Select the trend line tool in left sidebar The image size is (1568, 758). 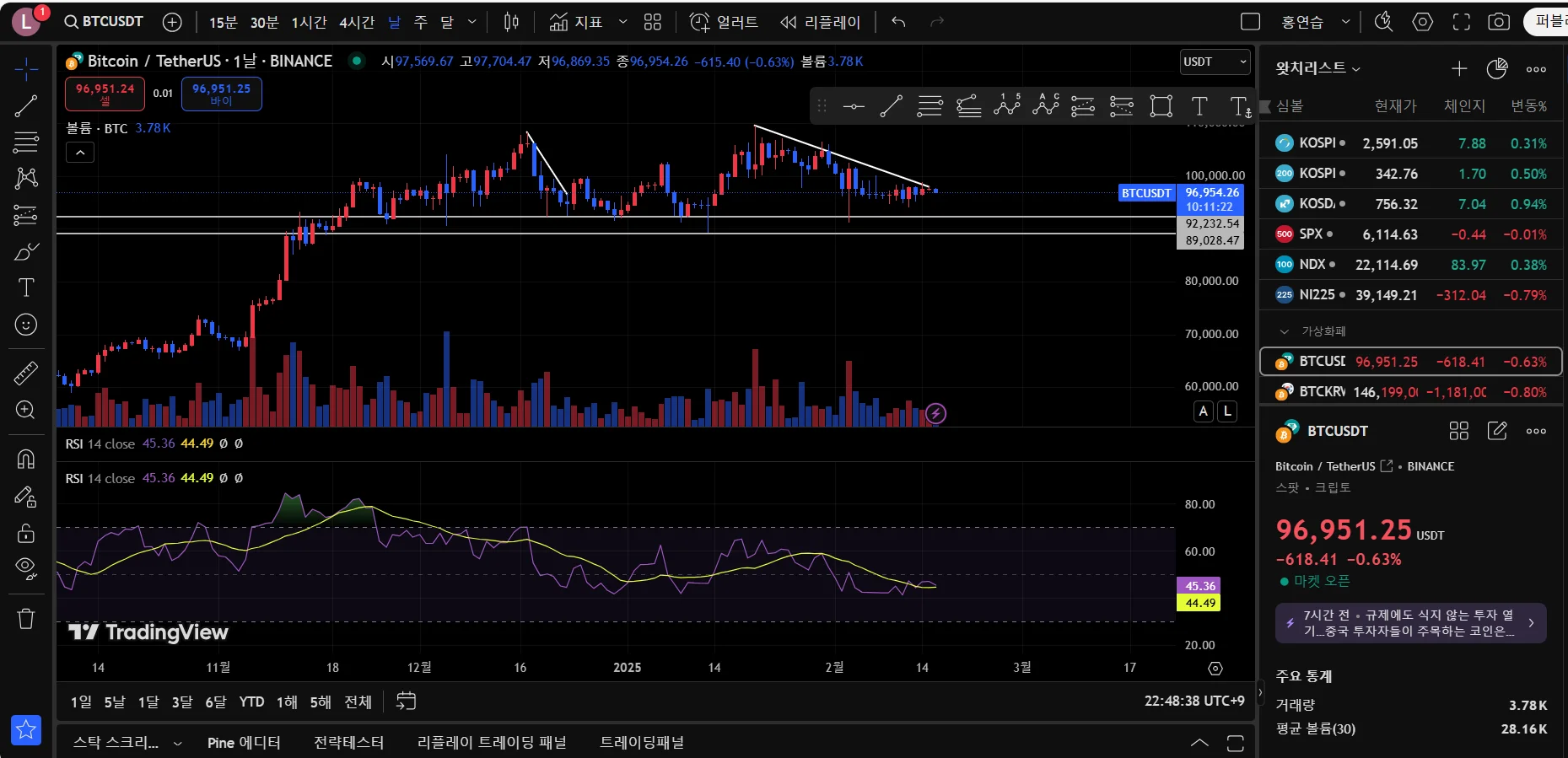[26, 105]
